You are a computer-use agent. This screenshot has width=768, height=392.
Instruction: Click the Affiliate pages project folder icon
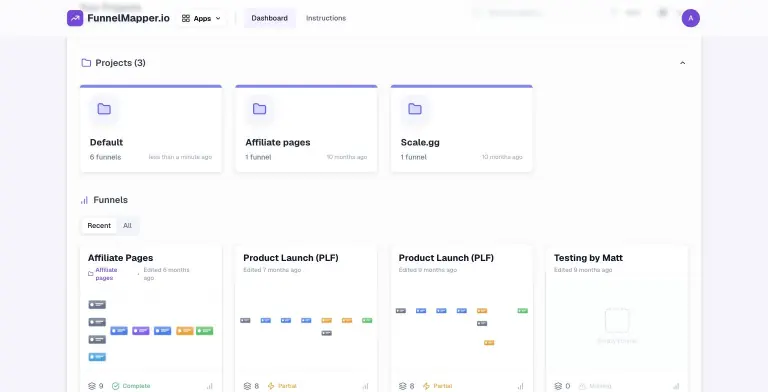(260, 109)
